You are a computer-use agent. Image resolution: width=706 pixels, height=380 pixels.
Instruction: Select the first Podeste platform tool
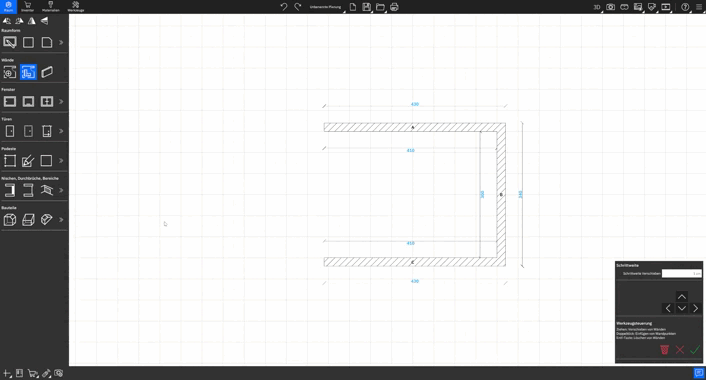9,161
